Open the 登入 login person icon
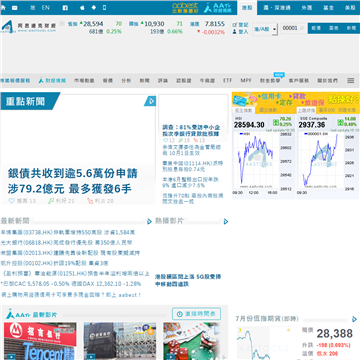This screenshot has width=360, height=360. [x=240, y=32]
